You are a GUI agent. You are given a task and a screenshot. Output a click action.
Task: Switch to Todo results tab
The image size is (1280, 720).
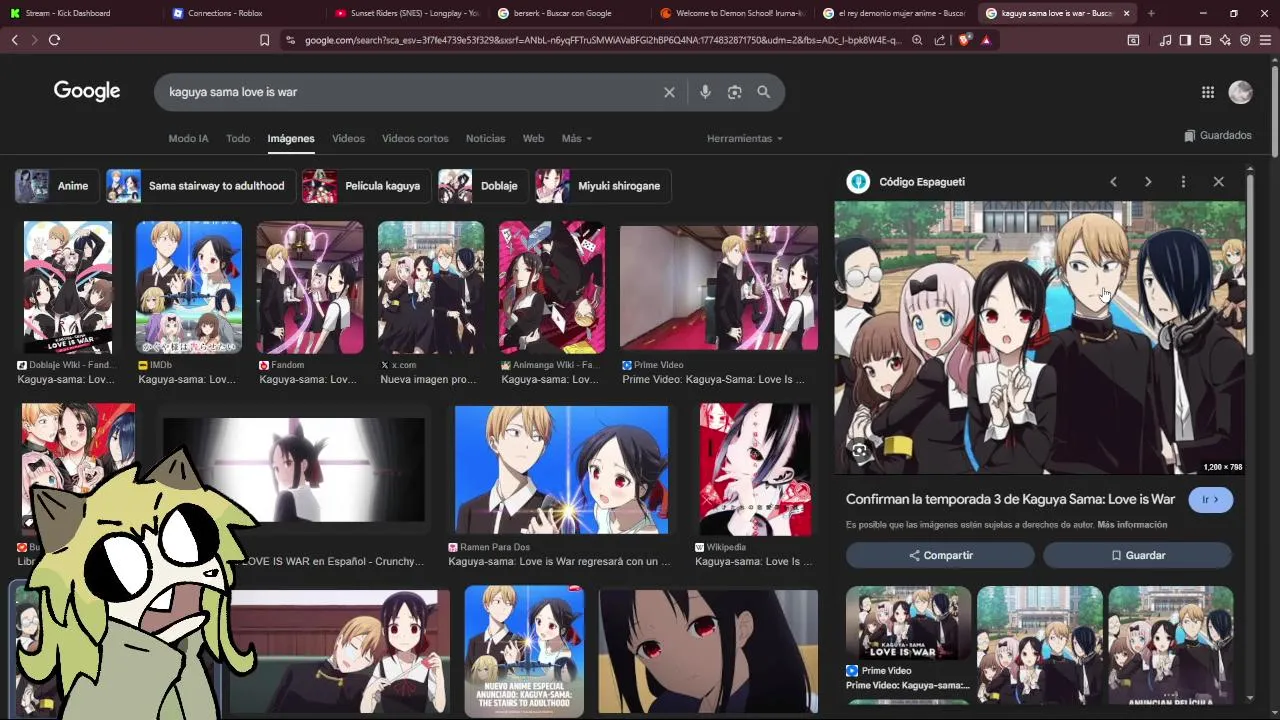(238, 138)
